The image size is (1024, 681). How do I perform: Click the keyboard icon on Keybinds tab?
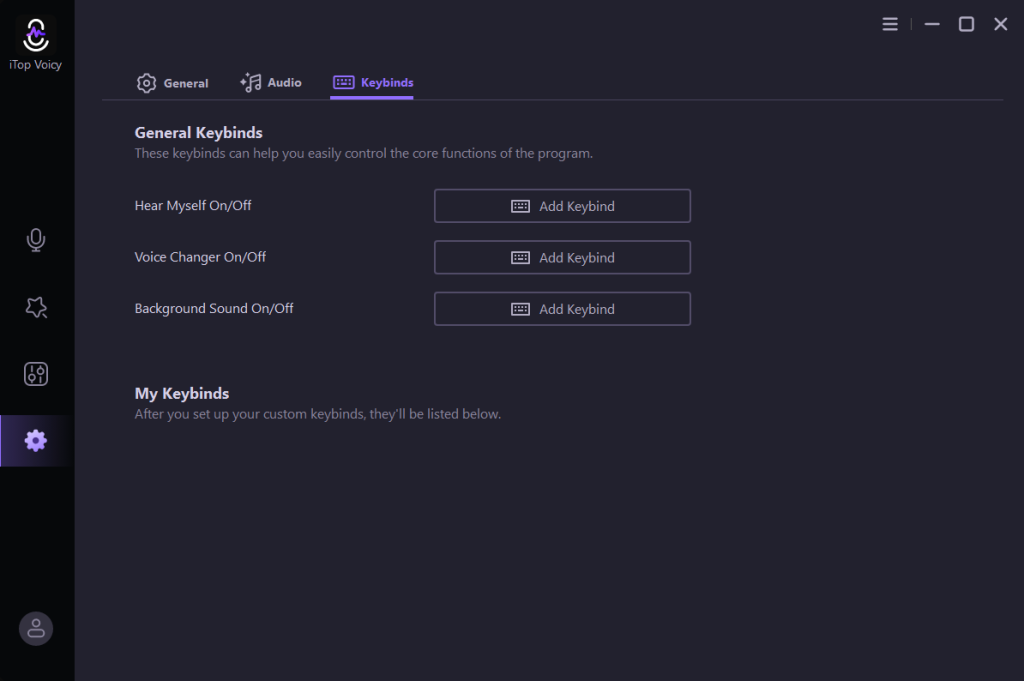pos(343,83)
